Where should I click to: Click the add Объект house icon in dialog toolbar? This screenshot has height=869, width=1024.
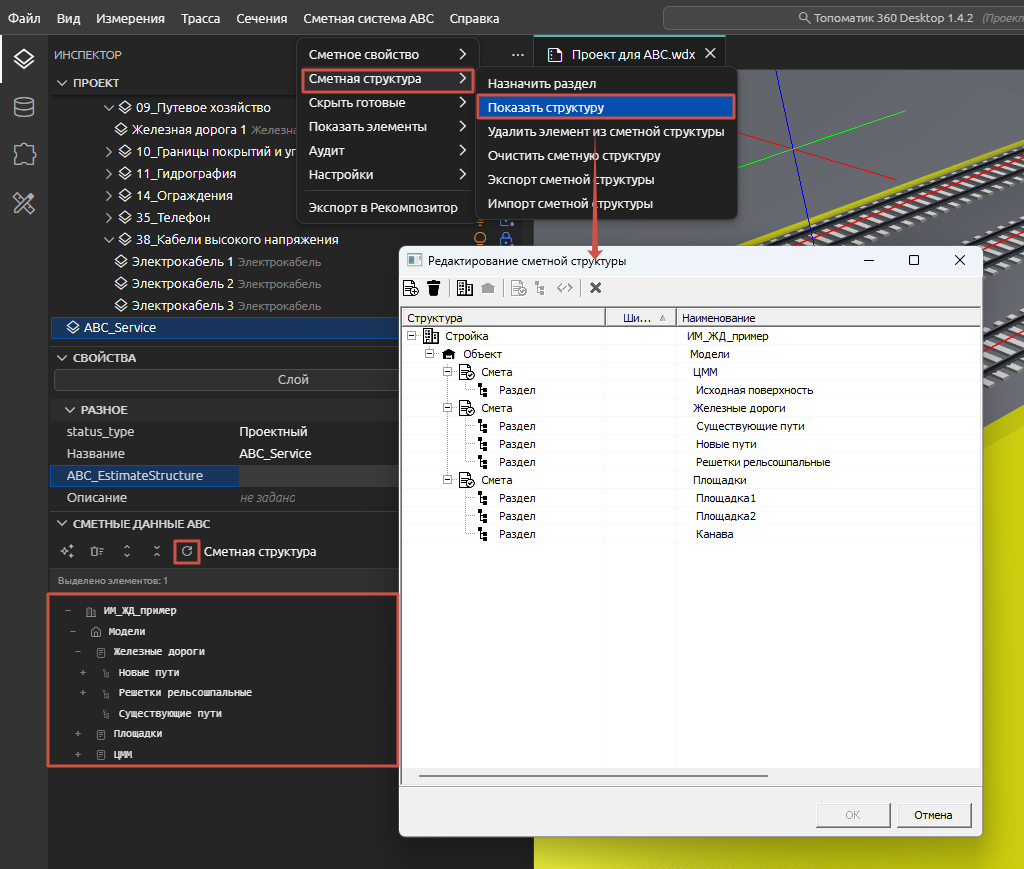click(488, 288)
